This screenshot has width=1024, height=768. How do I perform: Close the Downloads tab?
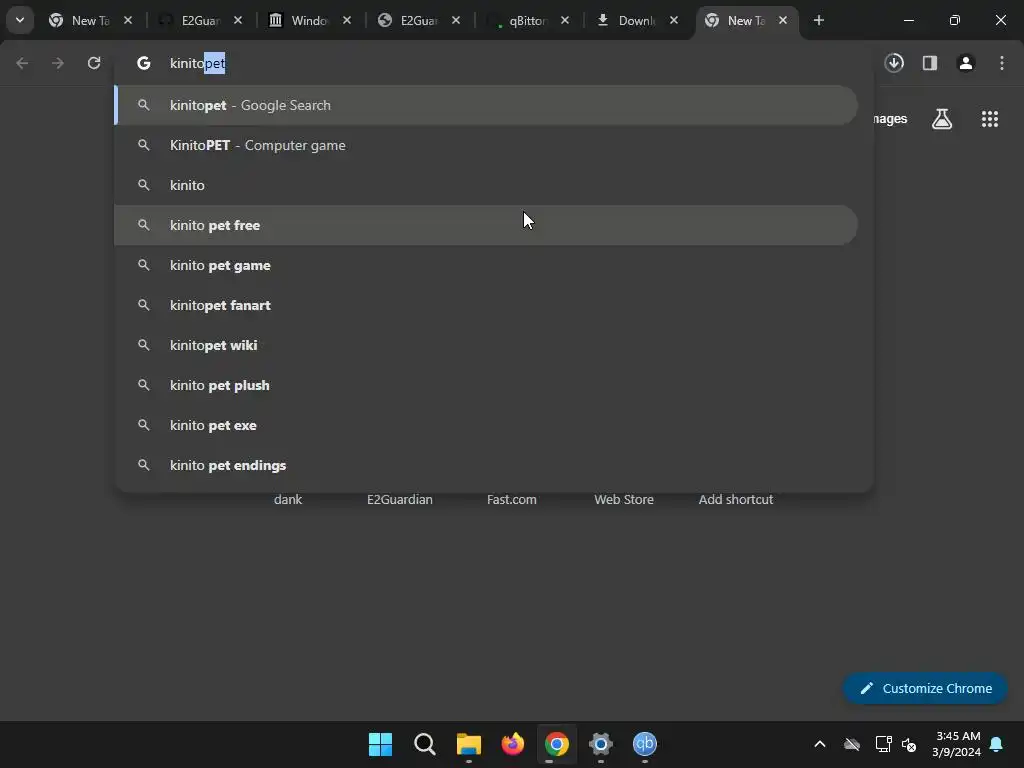click(x=674, y=20)
